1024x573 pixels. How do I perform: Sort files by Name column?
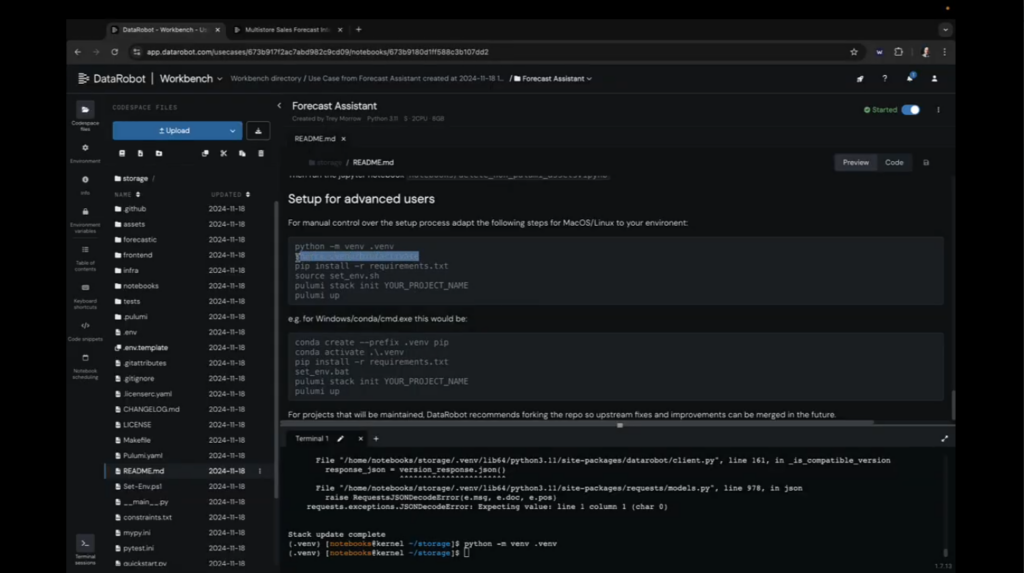pos(127,195)
